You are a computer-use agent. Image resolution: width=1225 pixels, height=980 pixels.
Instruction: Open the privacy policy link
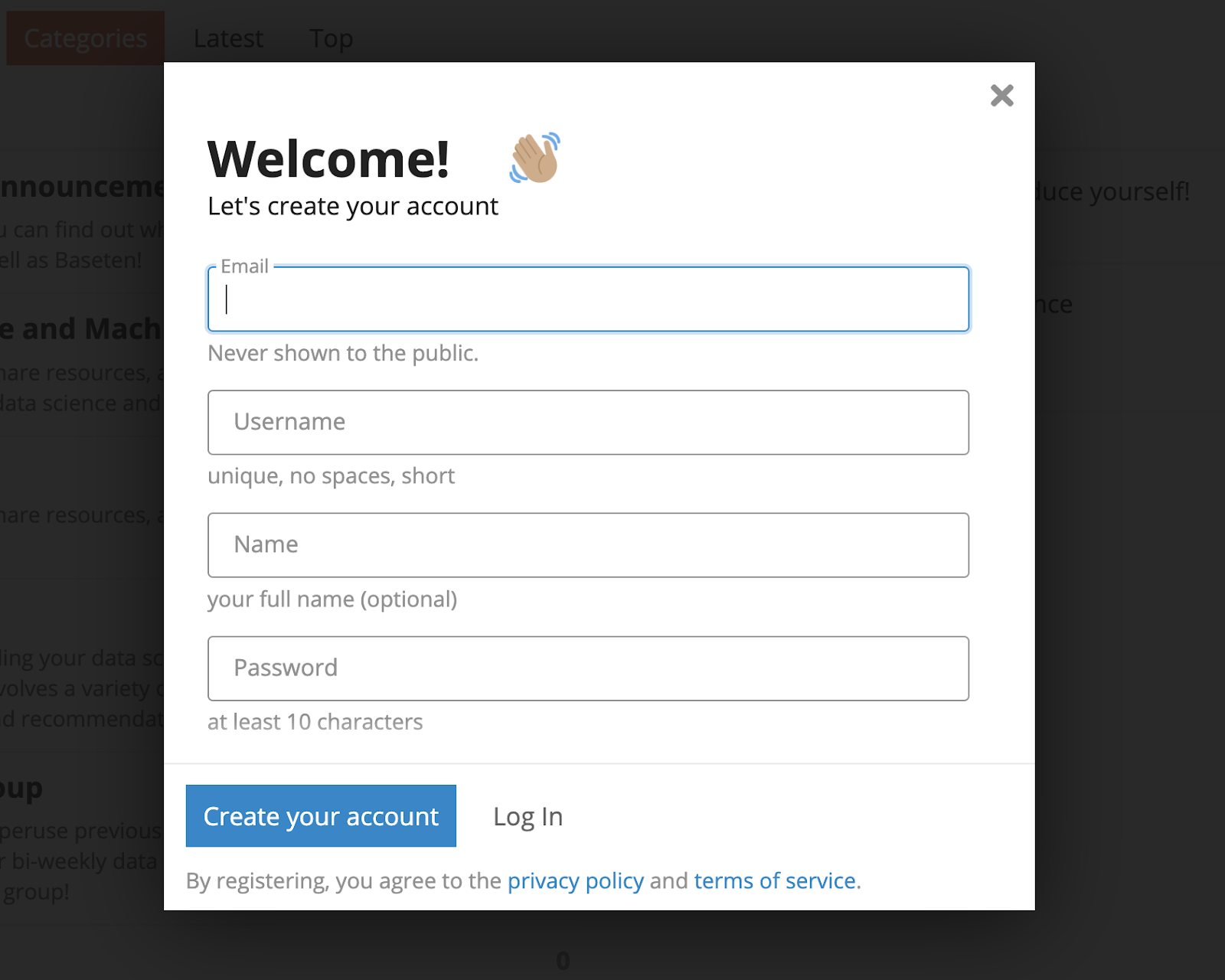pyautogui.click(x=575, y=881)
